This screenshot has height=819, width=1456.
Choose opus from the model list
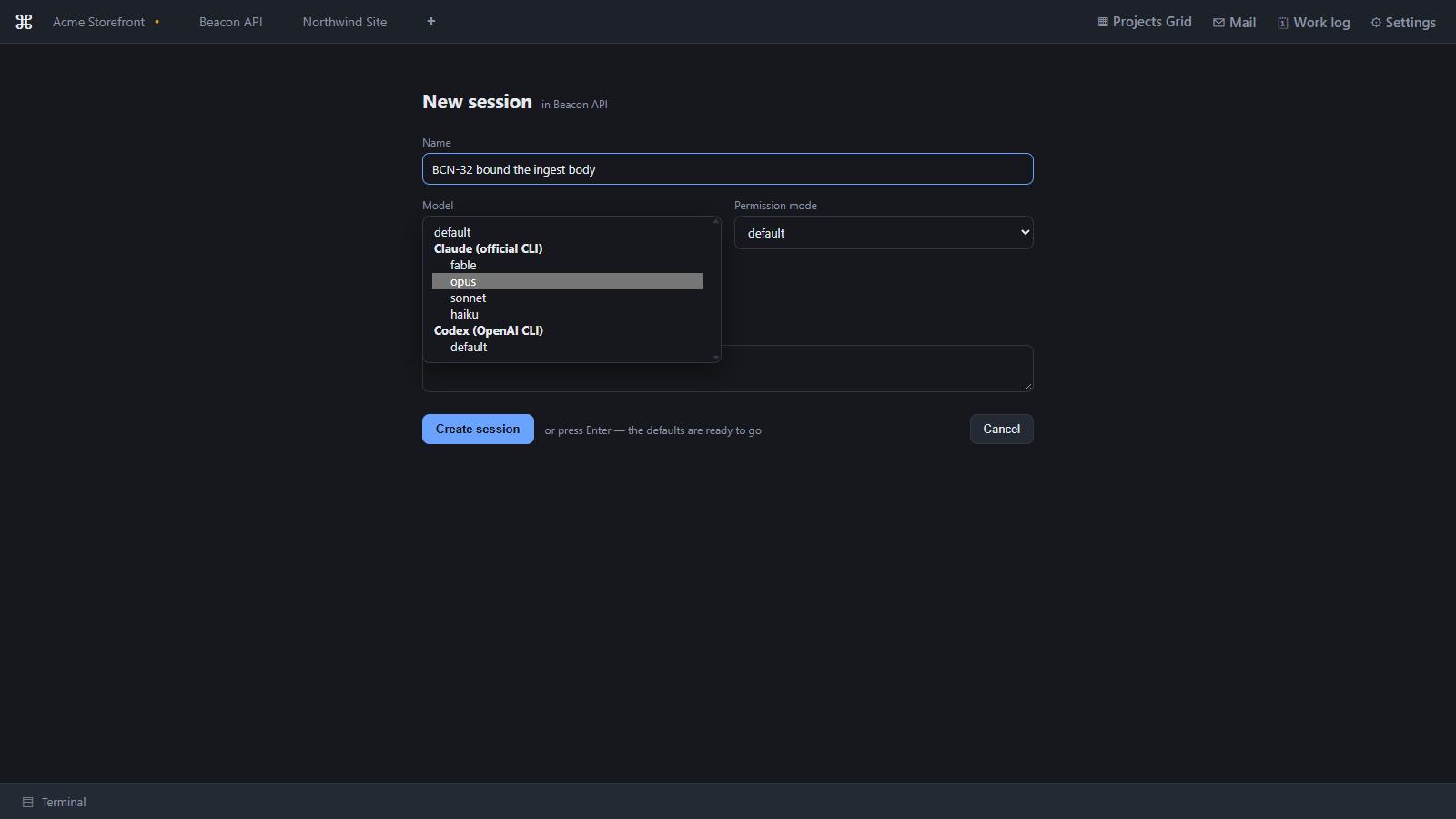(567, 281)
